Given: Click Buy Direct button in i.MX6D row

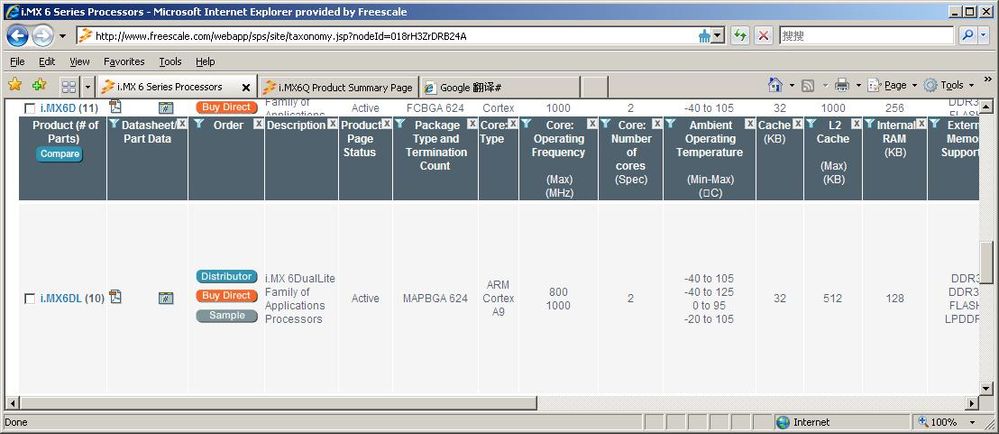Looking at the screenshot, I should 227,107.
